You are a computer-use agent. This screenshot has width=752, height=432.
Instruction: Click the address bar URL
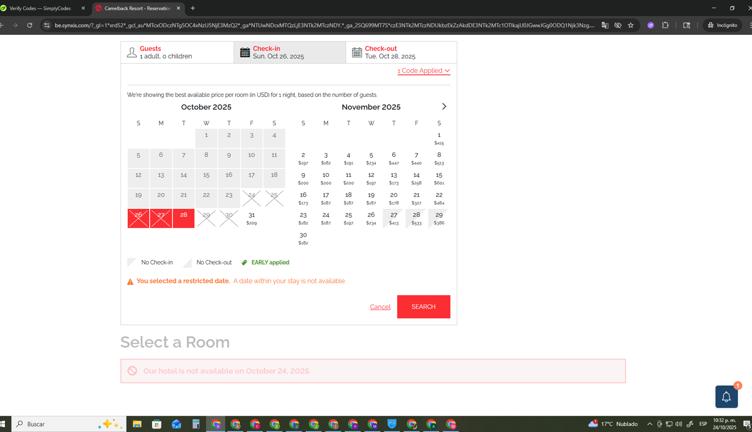[324, 25]
